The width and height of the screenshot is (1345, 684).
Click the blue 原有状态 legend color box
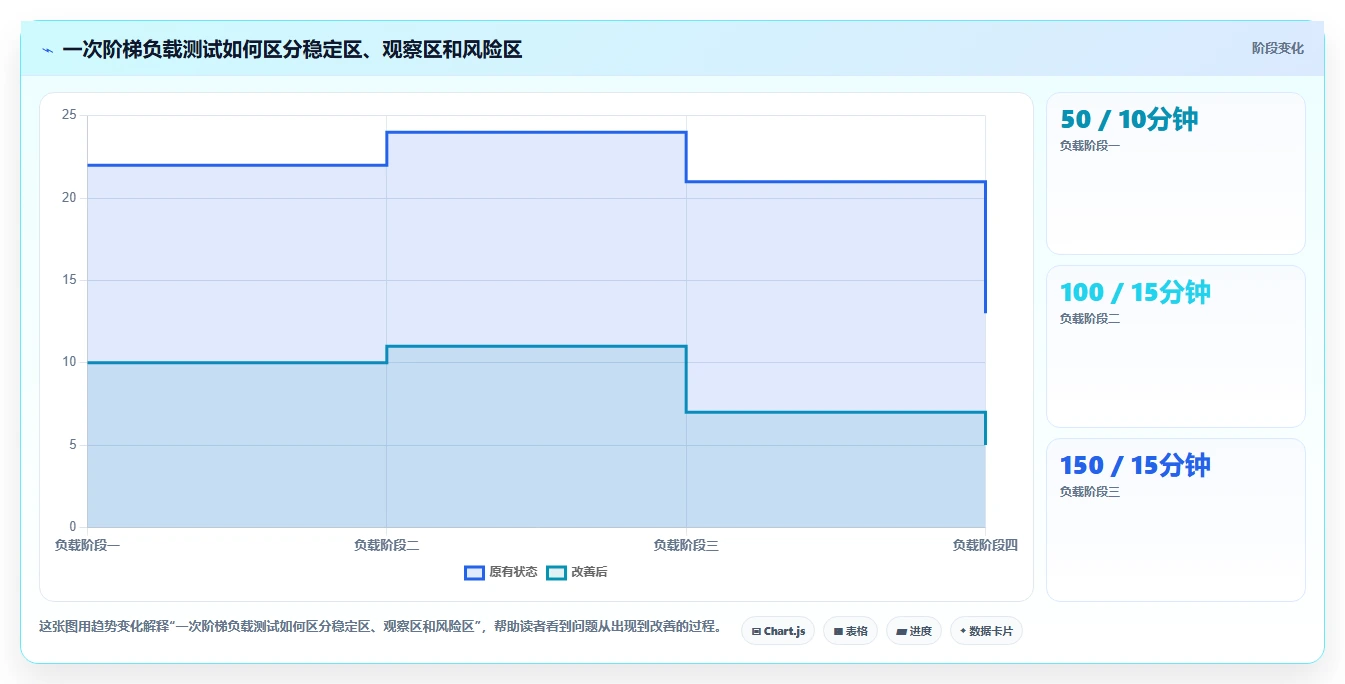coord(474,572)
